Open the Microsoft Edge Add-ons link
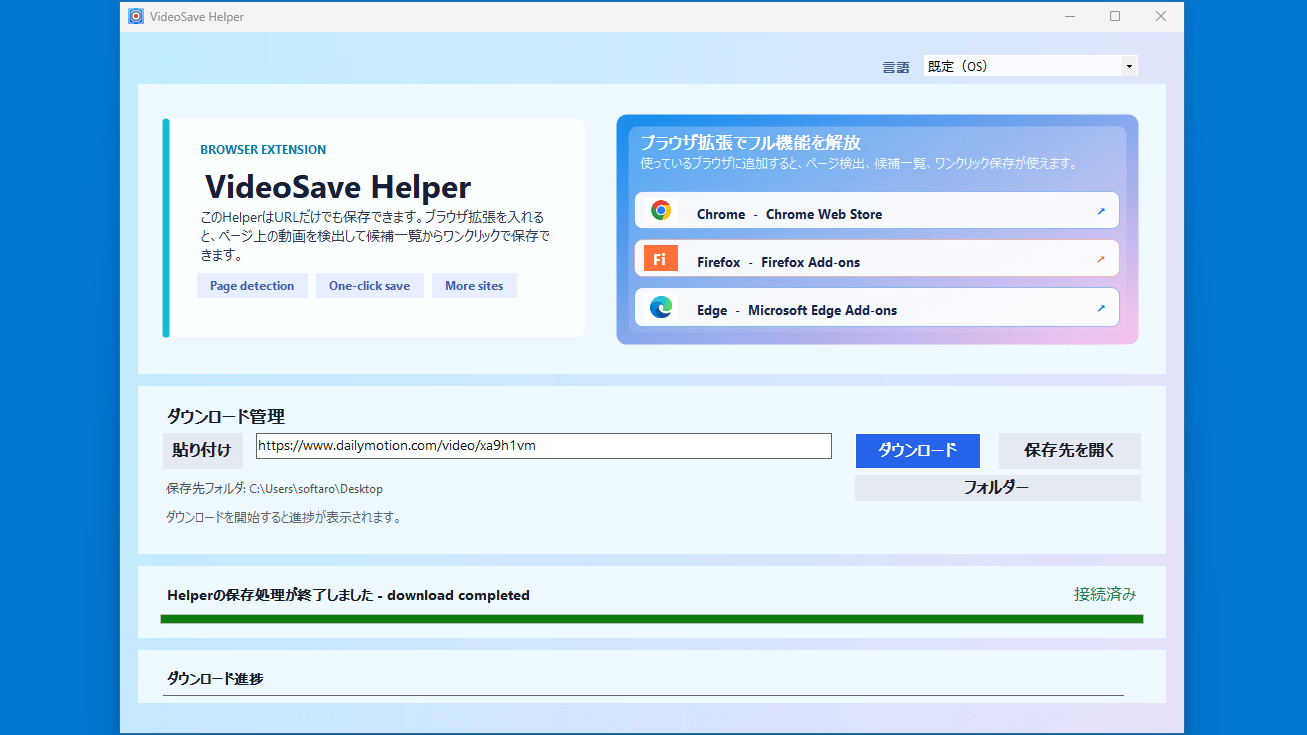This screenshot has height=735, width=1307. pyautogui.click(x=877, y=308)
